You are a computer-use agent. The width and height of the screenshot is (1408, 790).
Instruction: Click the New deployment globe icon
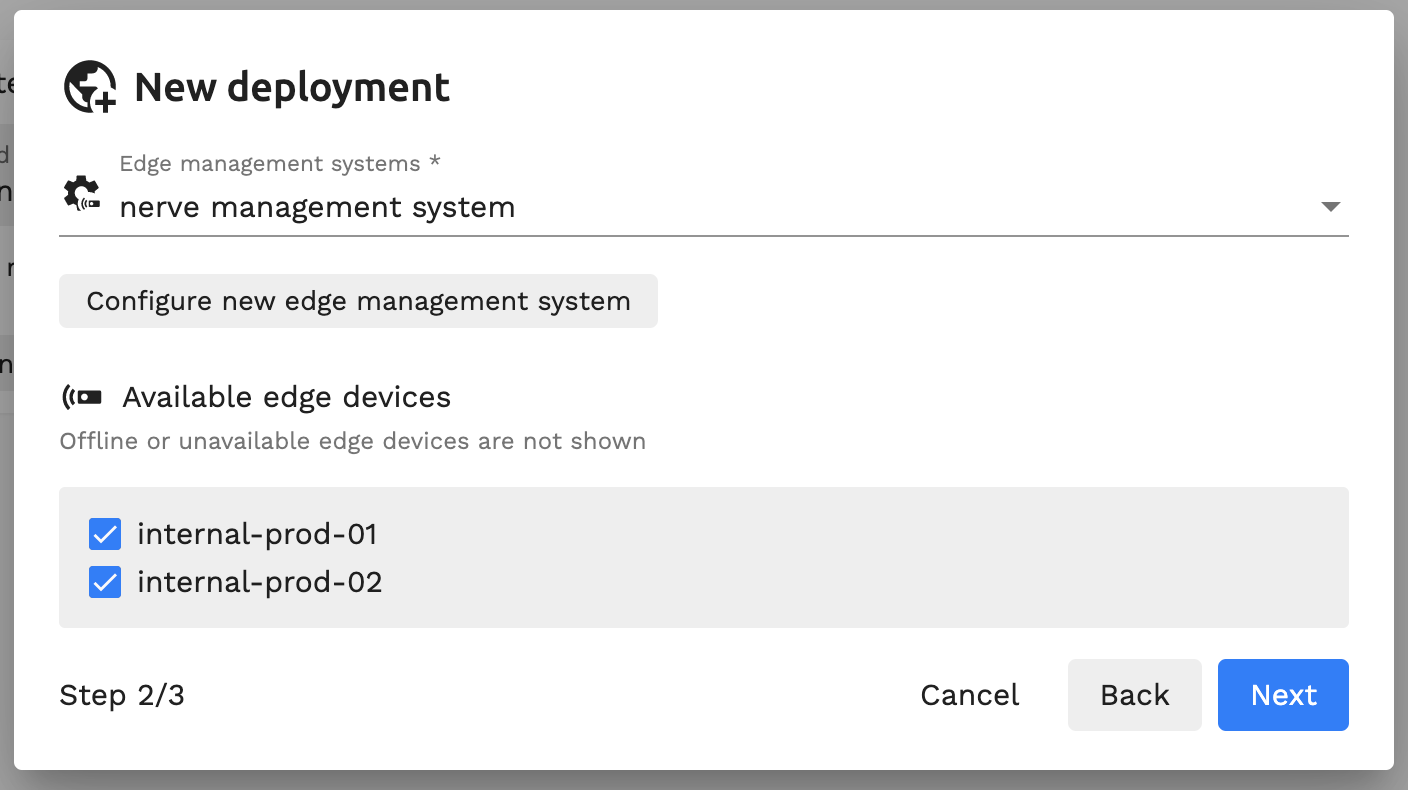click(x=90, y=87)
